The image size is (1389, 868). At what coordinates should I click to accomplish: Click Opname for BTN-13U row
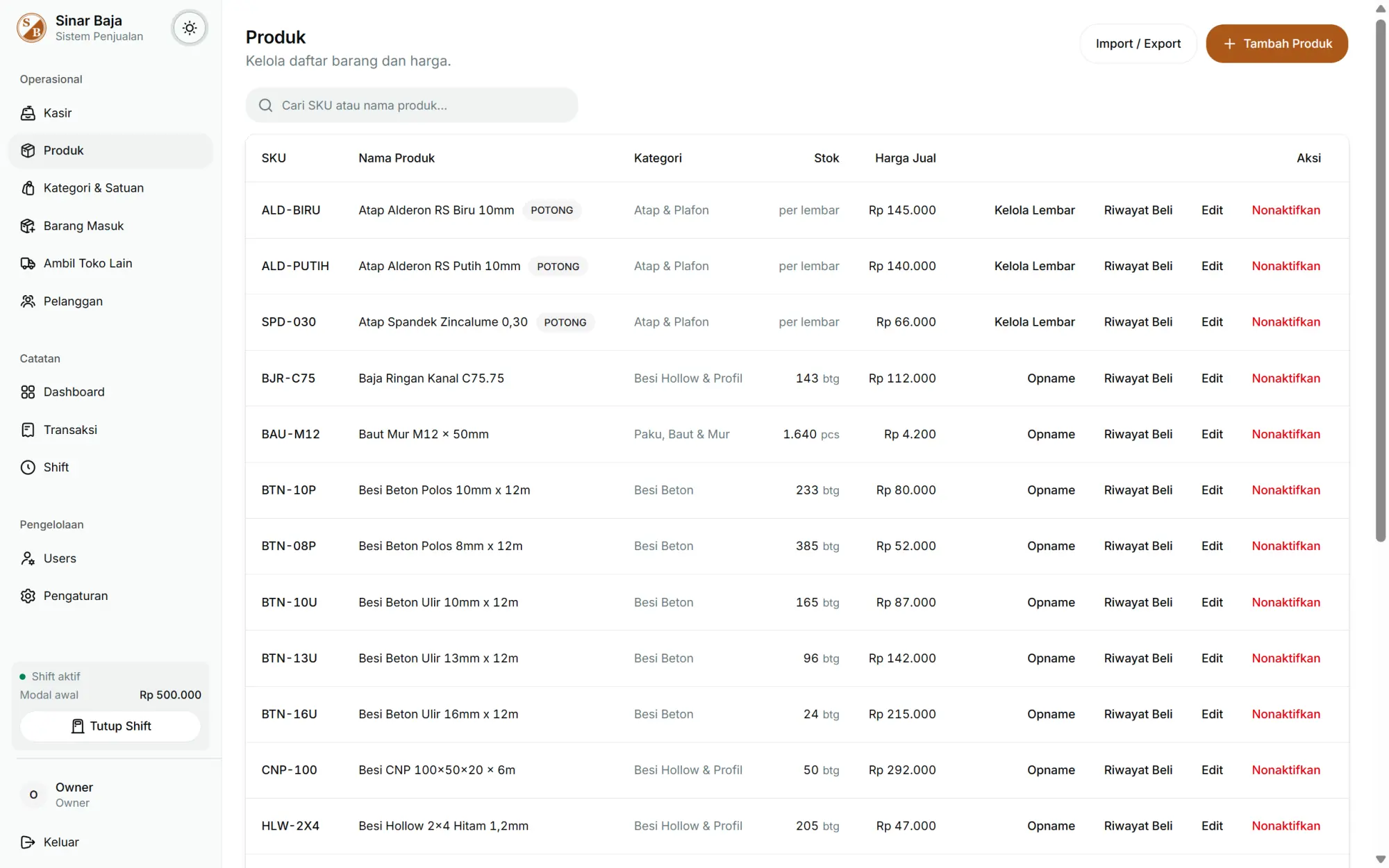click(1051, 658)
